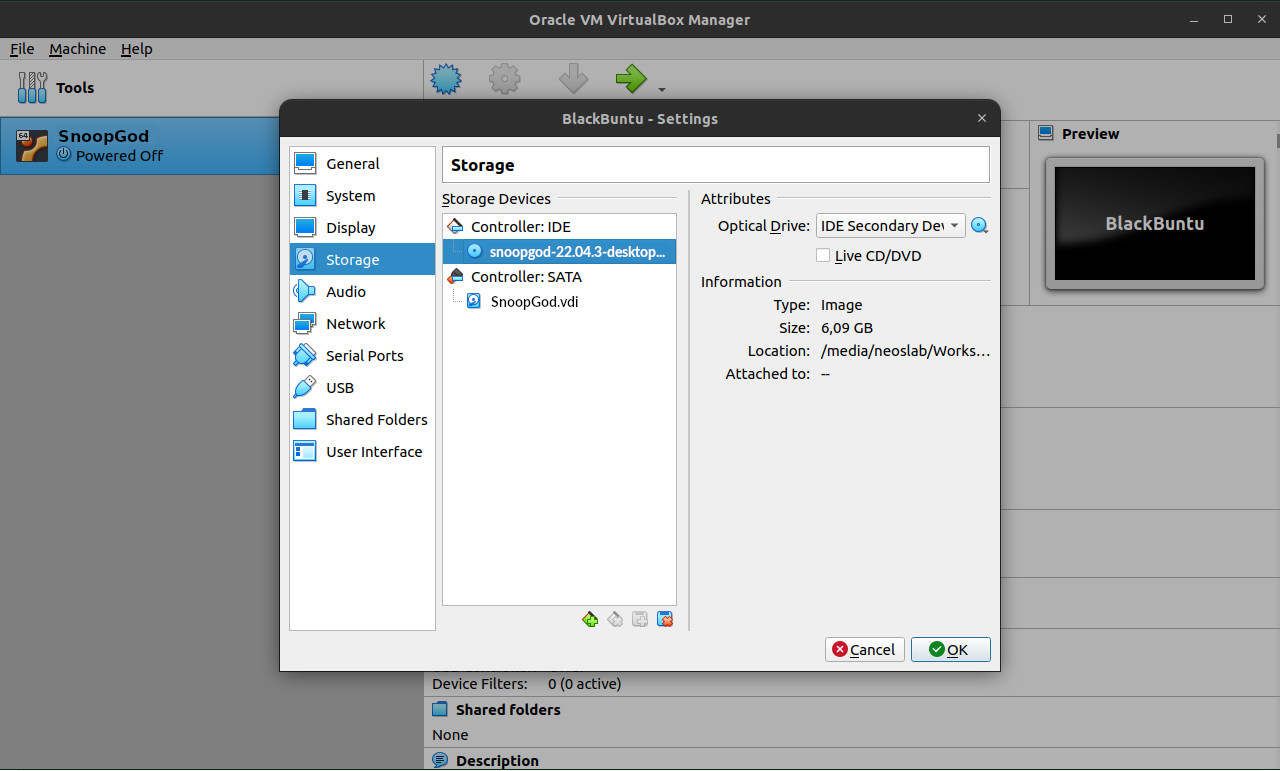Click the Preview section header
Viewport: 1280px width, 771px height.
click(1090, 134)
